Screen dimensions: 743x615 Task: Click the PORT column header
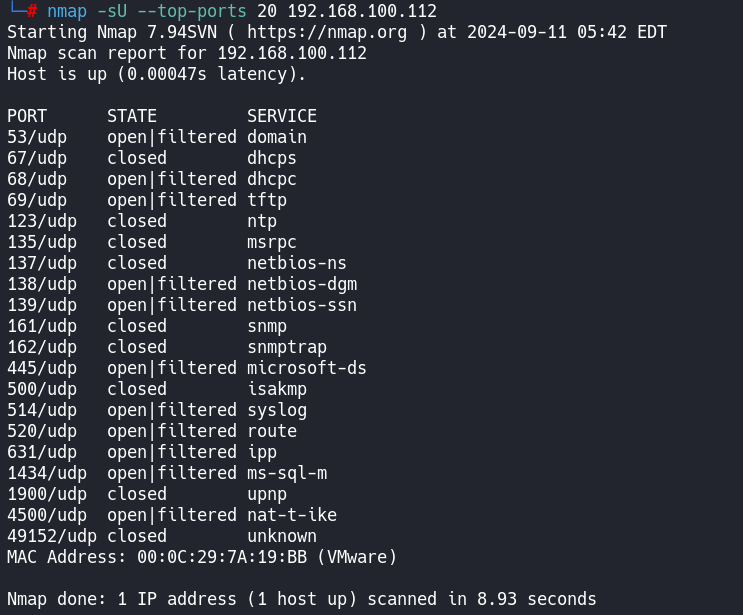[27, 116]
